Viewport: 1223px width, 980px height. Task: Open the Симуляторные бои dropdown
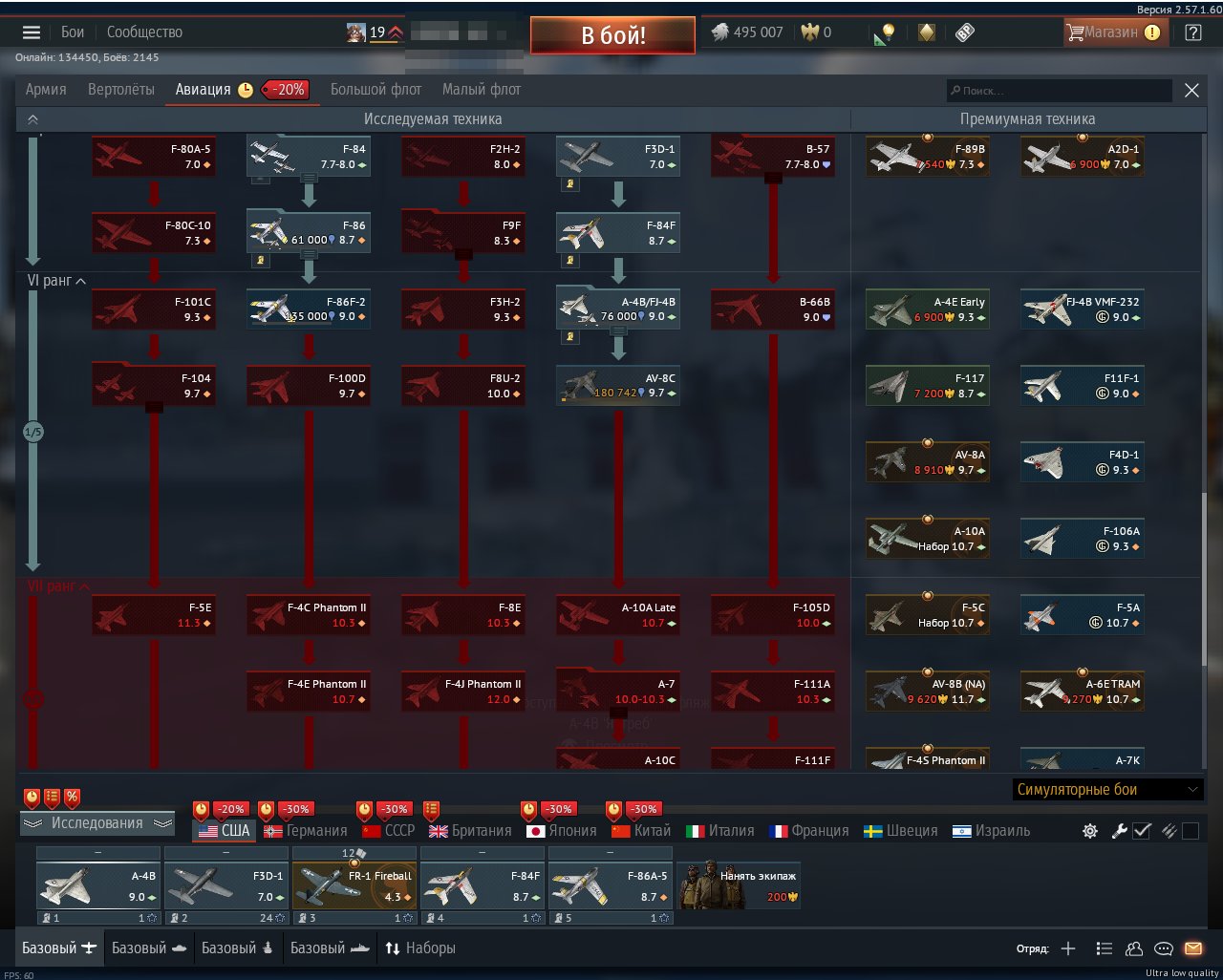coord(1107,790)
